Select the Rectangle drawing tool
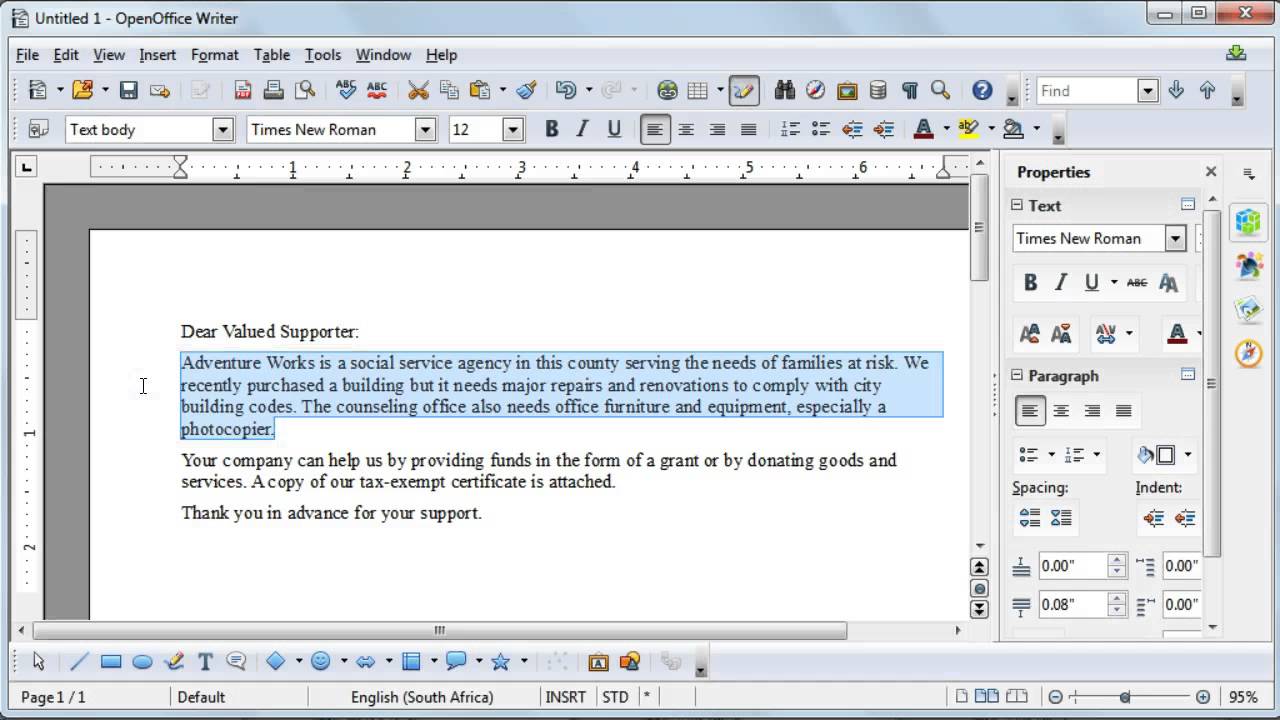The height and width of the screenshot is (720, 1280). (111, 661)
